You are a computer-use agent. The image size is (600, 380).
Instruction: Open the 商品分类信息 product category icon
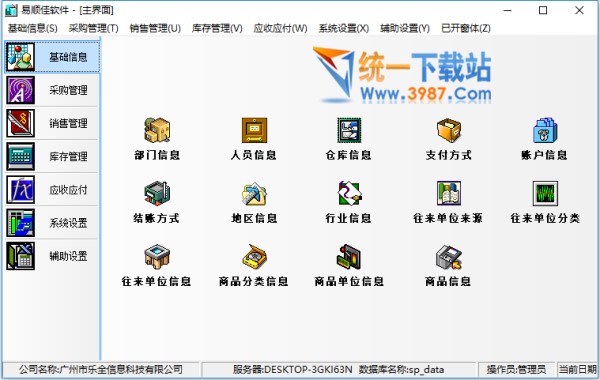pyautogui.click(x=254, y=256)
